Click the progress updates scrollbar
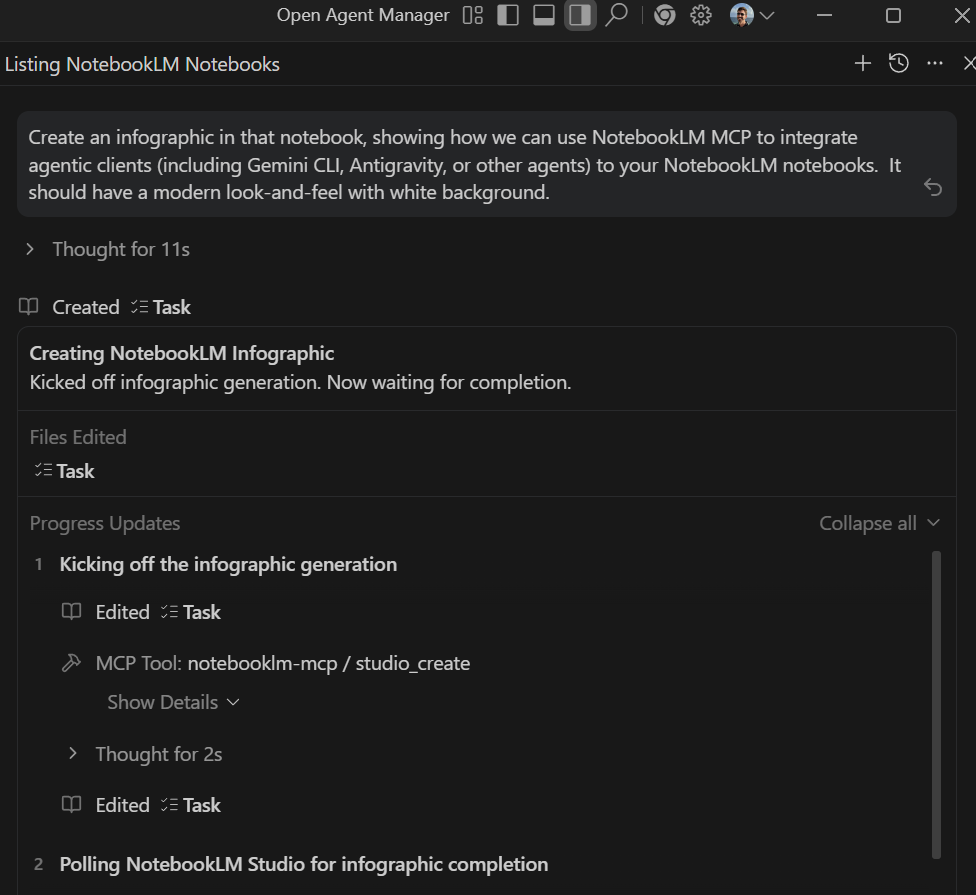 pos(936,705)
